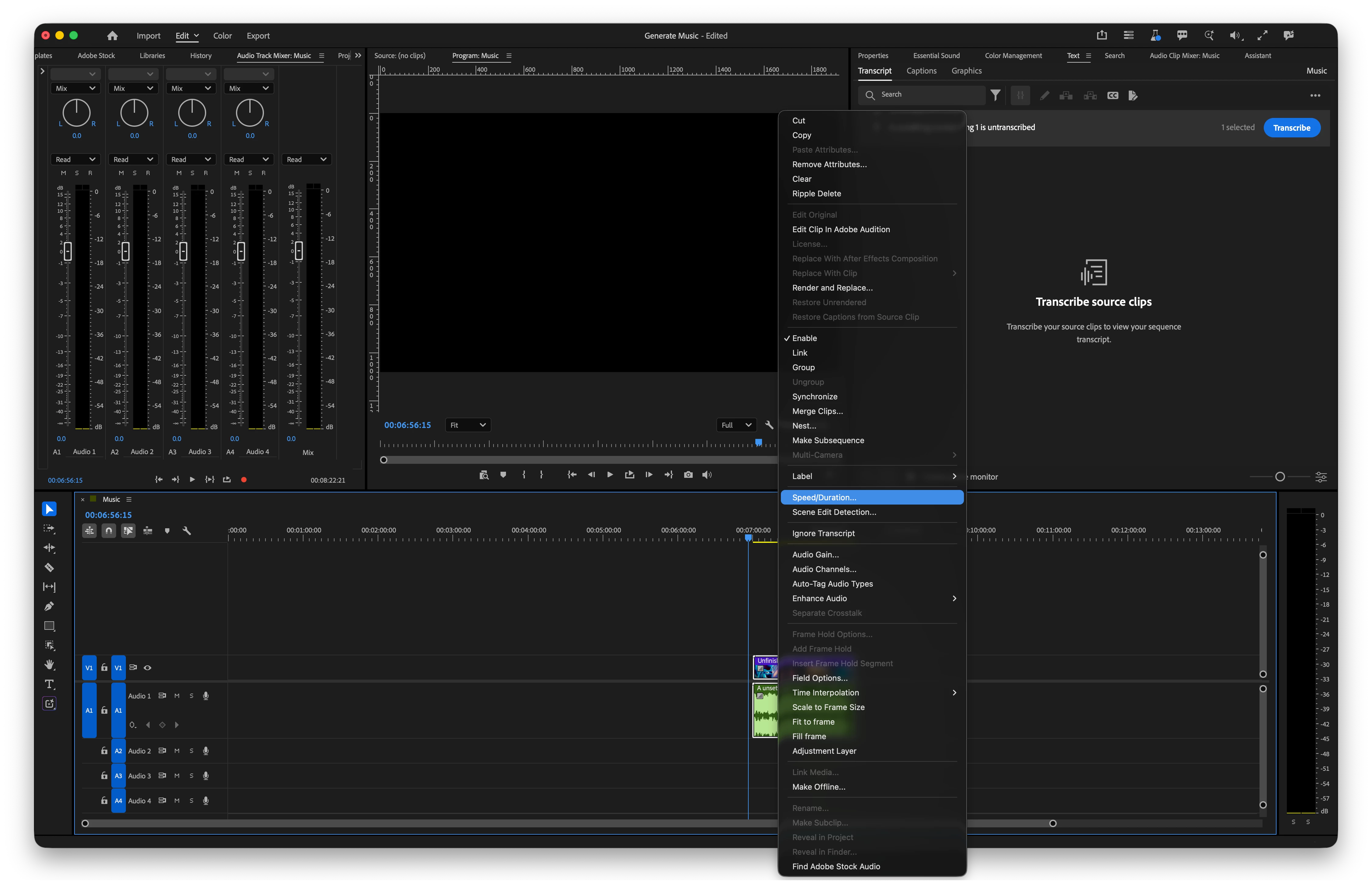Choose Speed/Duration... from context menu

pos(871,497)
